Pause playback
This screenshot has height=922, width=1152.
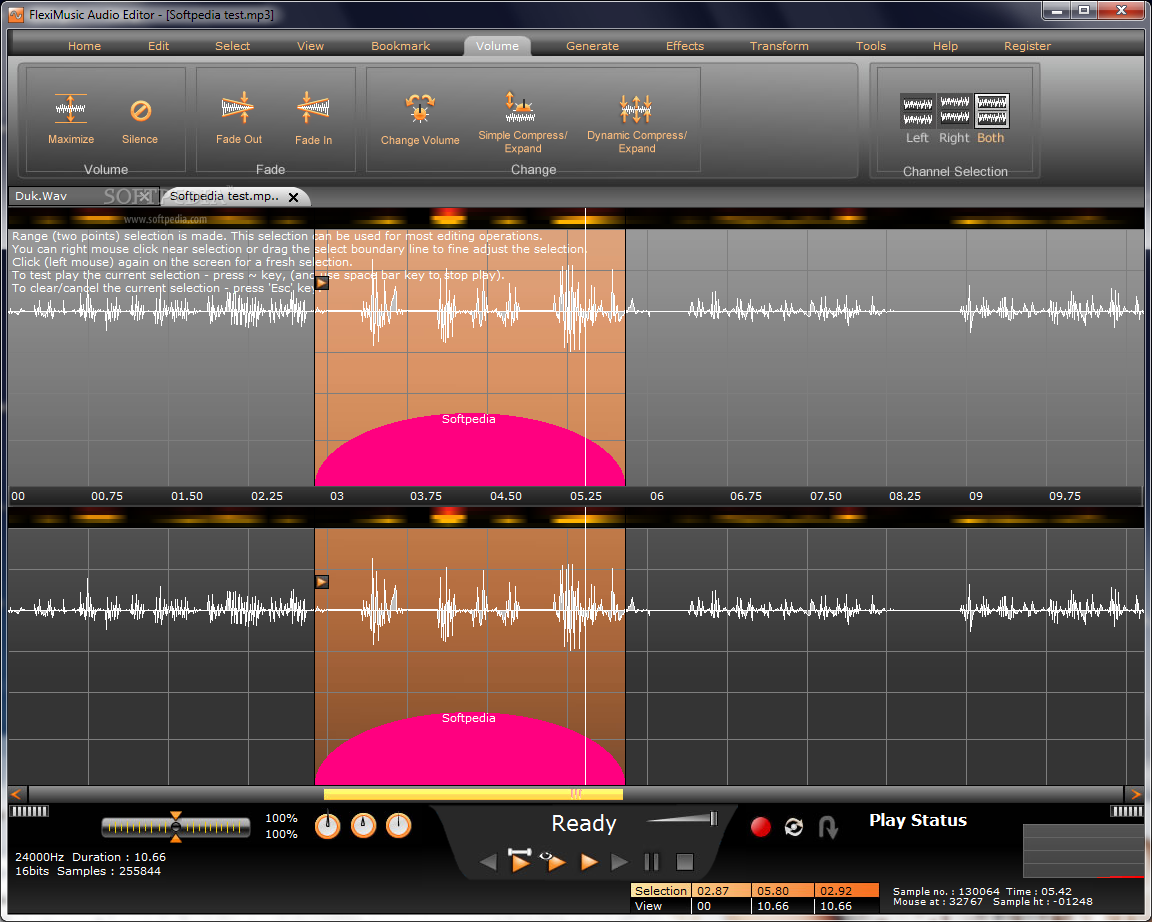(x=651, y=862)
